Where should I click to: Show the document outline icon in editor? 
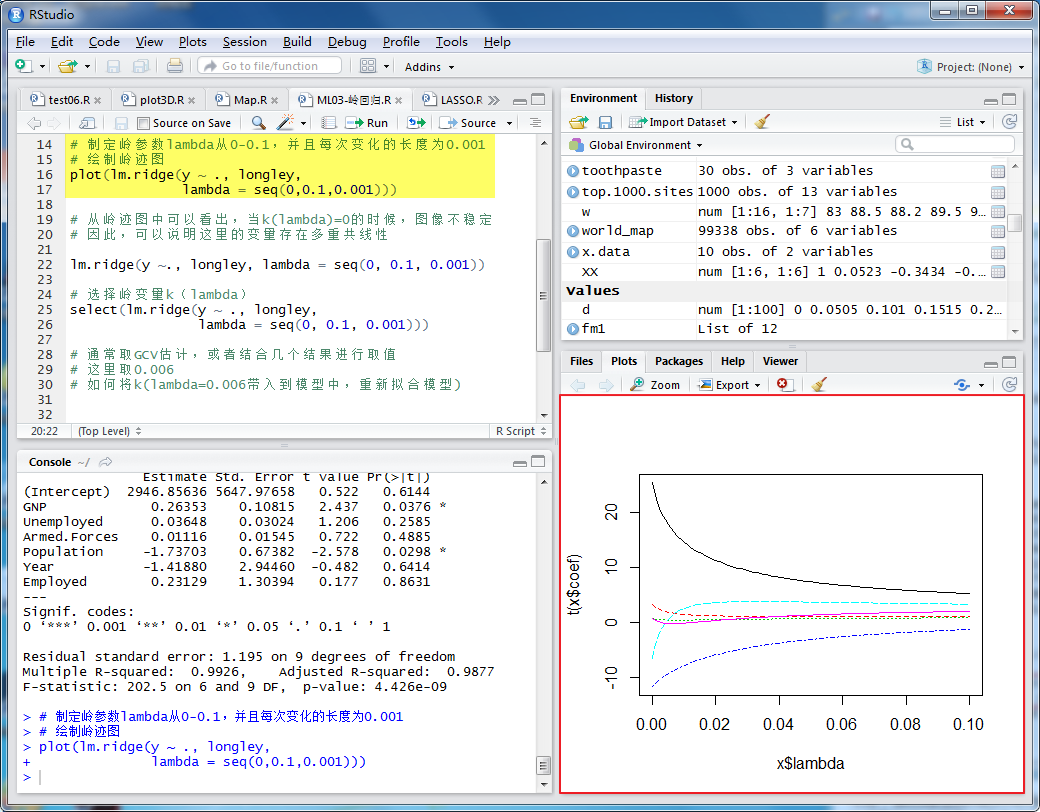pyautogui.click(x=535, y=123)
